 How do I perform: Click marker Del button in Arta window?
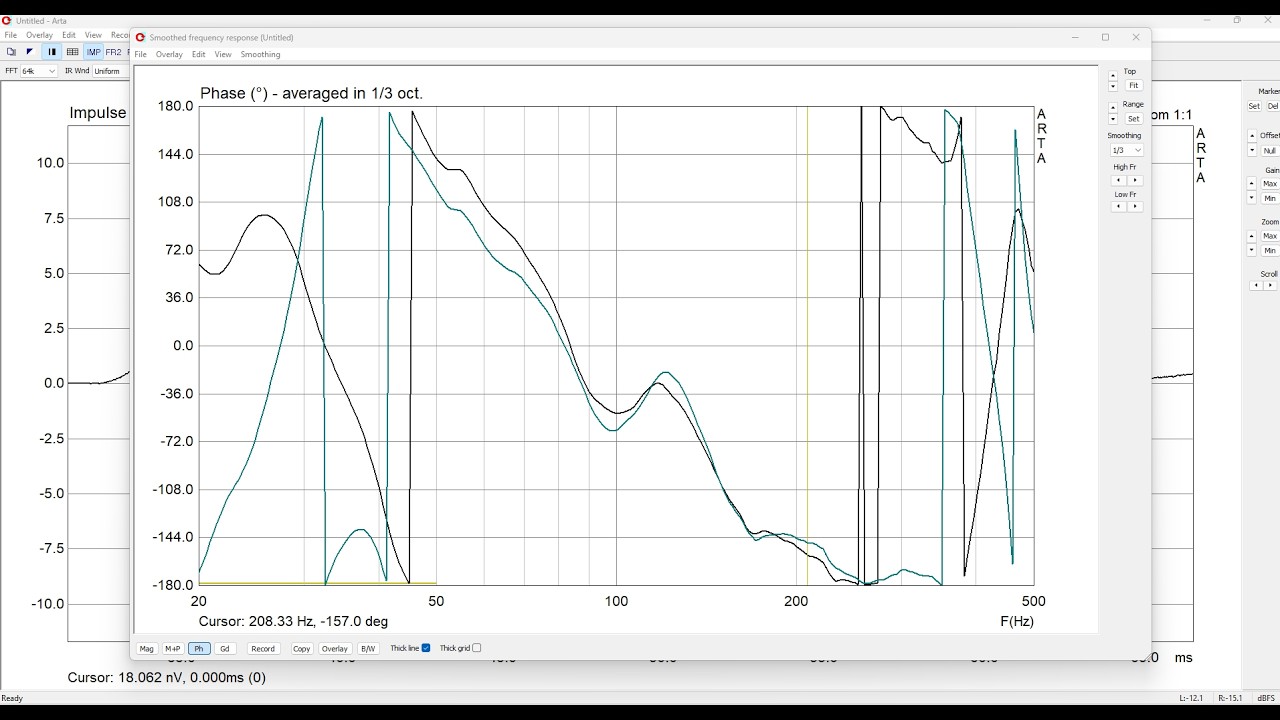pyautogui.click(x=1272, y=106)
